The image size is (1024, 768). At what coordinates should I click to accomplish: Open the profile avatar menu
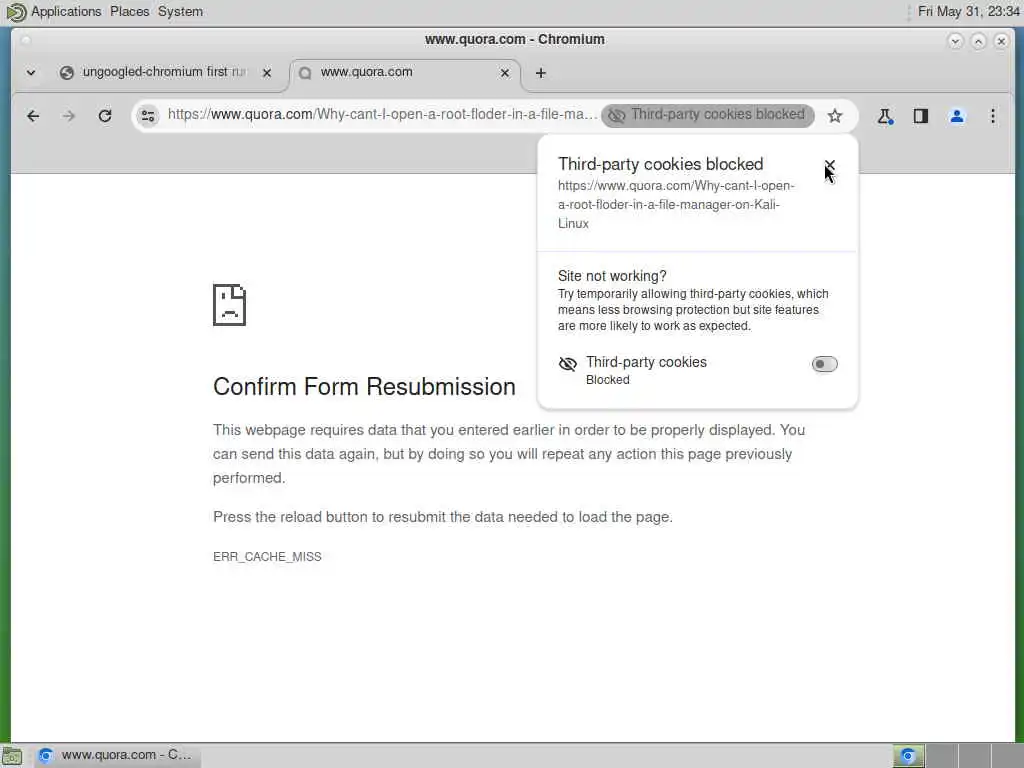pyautogui.click(x=957, y=116)
